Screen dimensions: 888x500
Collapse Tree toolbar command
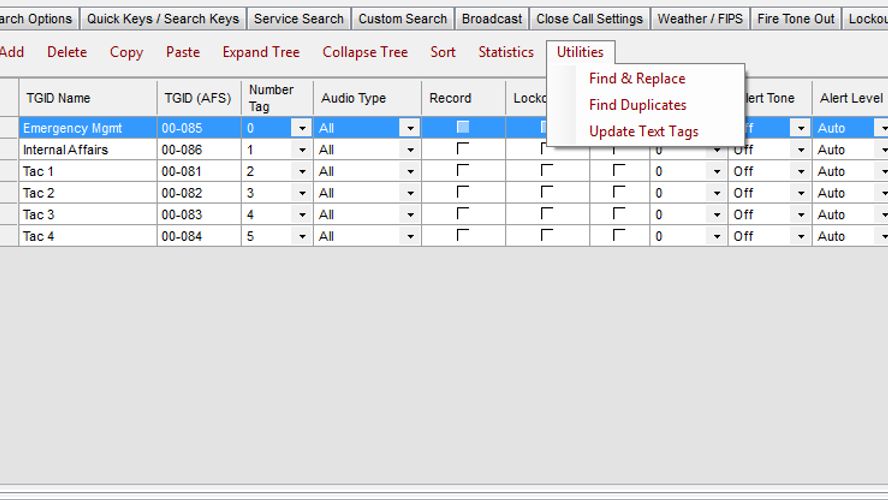point(365,52)
